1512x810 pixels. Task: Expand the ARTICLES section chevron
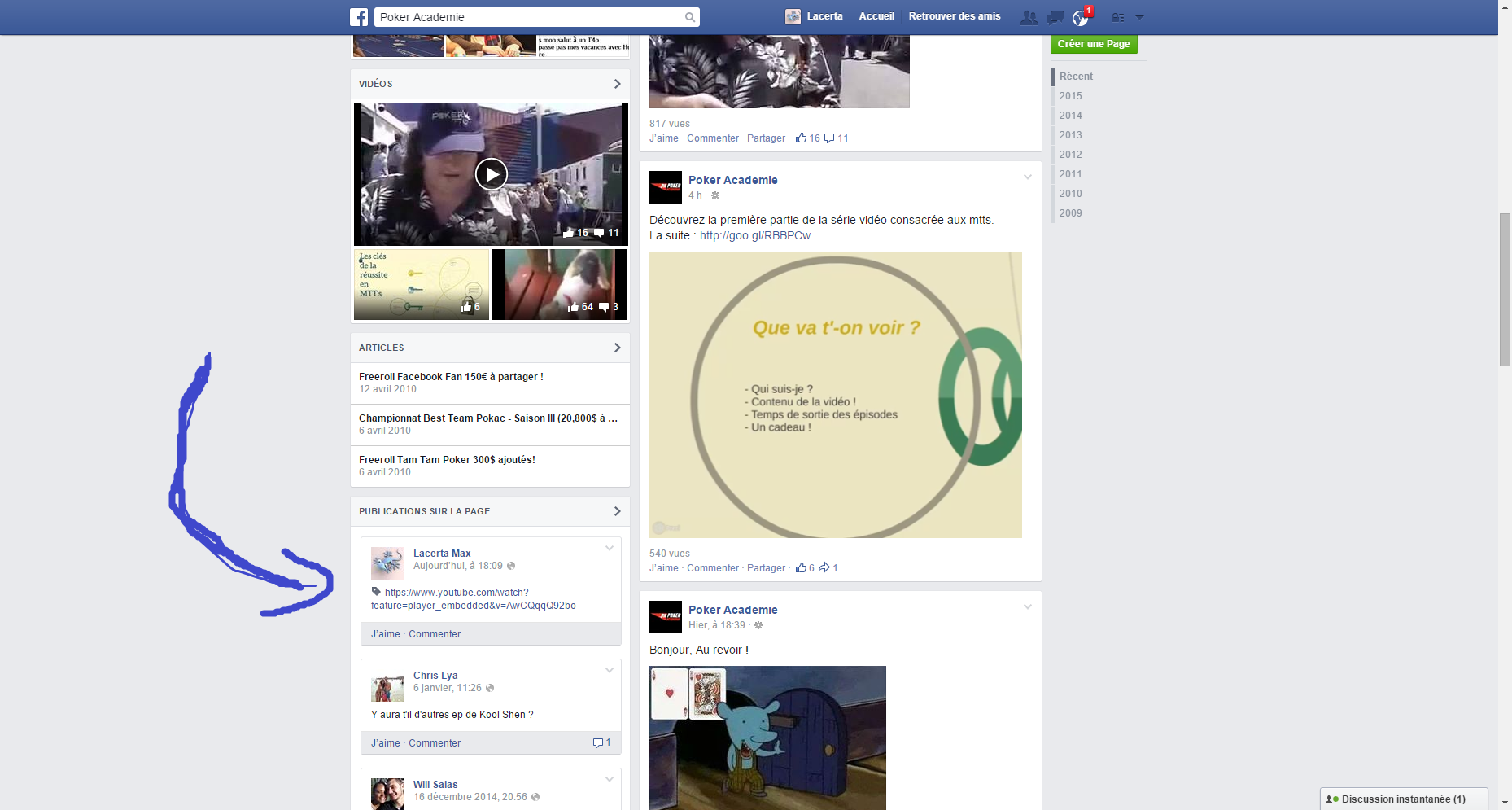point(617,348)
